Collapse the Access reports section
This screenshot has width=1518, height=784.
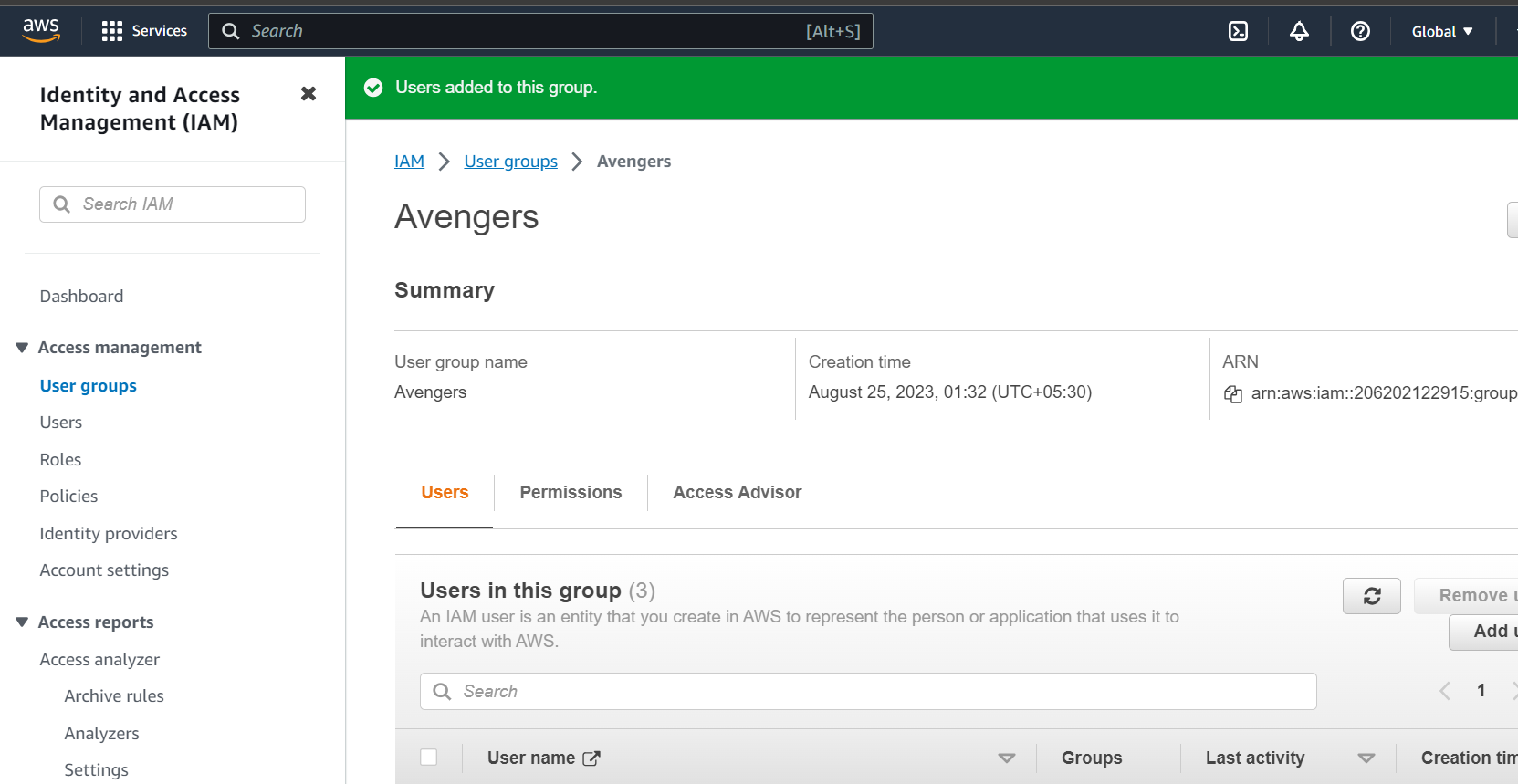pyautogui.click(x=22, y=622)
